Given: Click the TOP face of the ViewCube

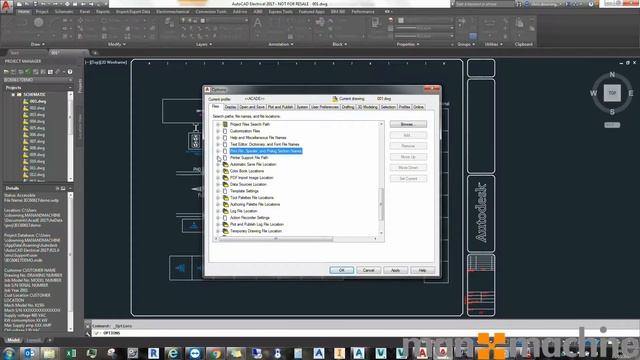Looking at the screenshot, I should coord(612,93).
